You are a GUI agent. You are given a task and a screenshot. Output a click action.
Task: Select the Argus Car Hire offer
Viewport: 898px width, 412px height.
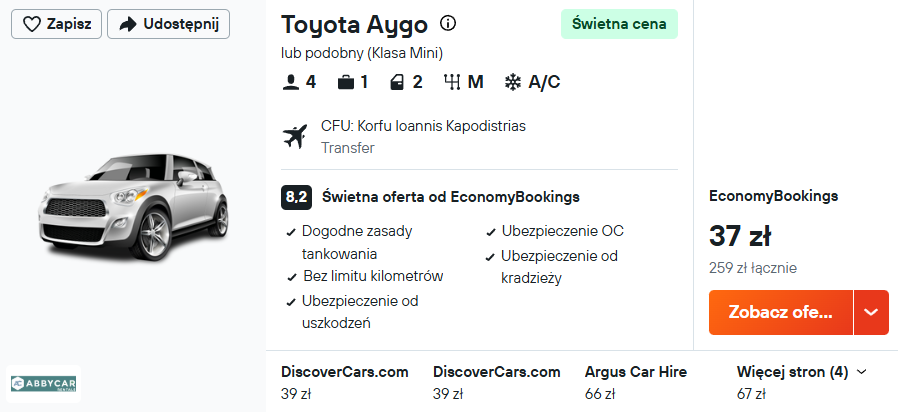(636, 382)
